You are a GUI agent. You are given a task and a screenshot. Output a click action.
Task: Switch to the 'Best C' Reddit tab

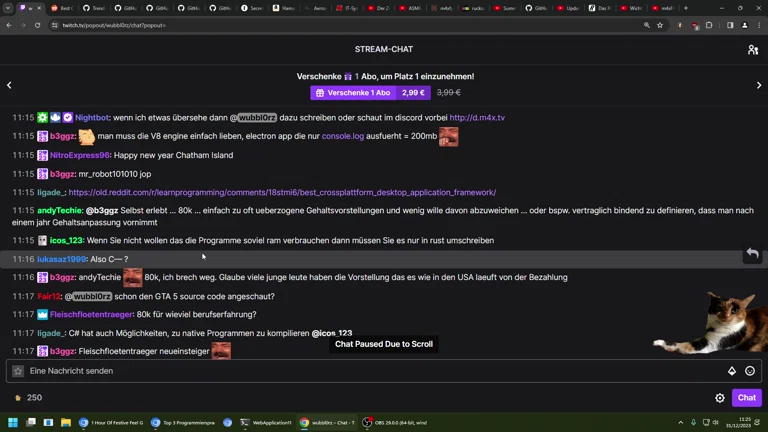tap(62, 8)
